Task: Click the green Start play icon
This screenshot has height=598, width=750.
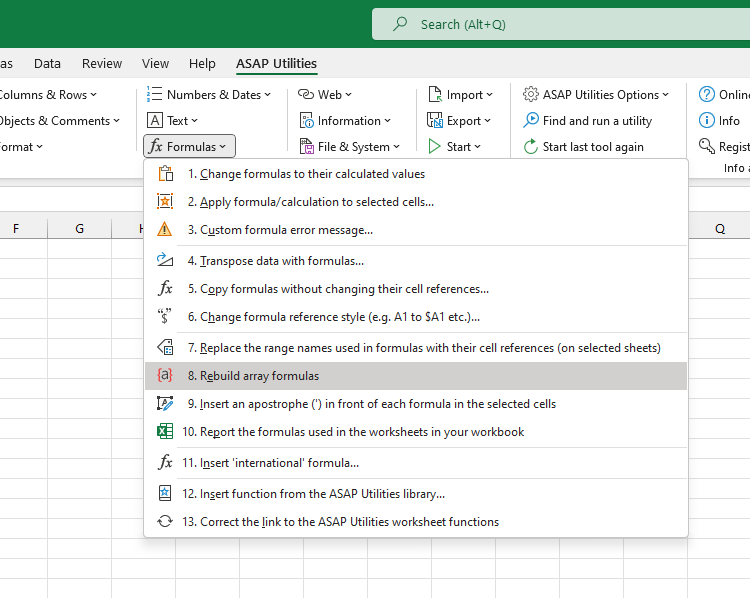Action: click(434, 146)
